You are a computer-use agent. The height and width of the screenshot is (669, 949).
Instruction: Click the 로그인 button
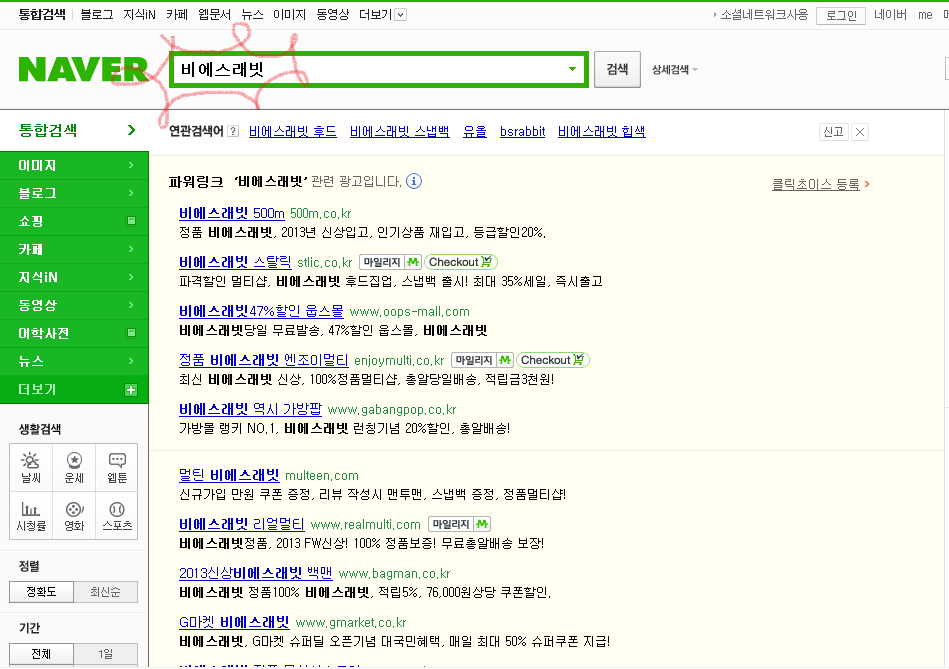point(841,15)
